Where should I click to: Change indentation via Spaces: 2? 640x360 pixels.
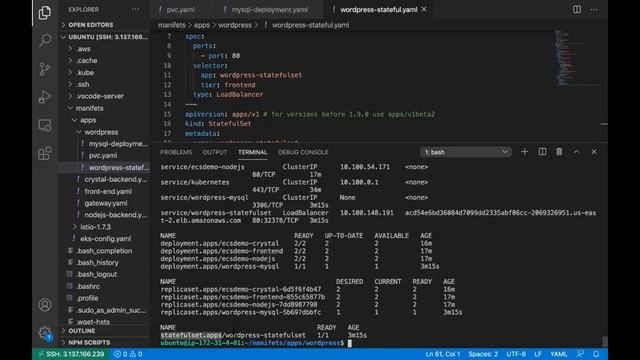click(x=483, y=354)
